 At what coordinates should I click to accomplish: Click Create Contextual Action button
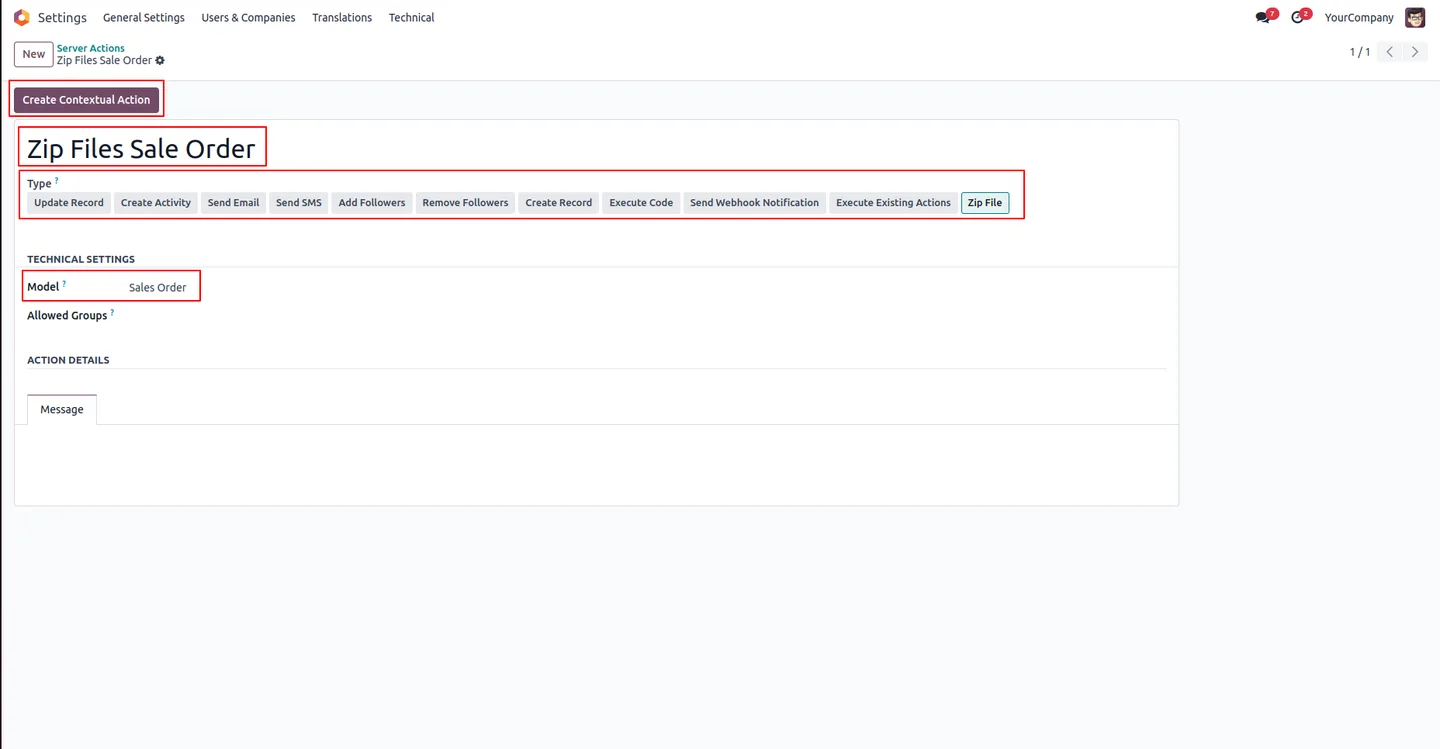[86, 100]
